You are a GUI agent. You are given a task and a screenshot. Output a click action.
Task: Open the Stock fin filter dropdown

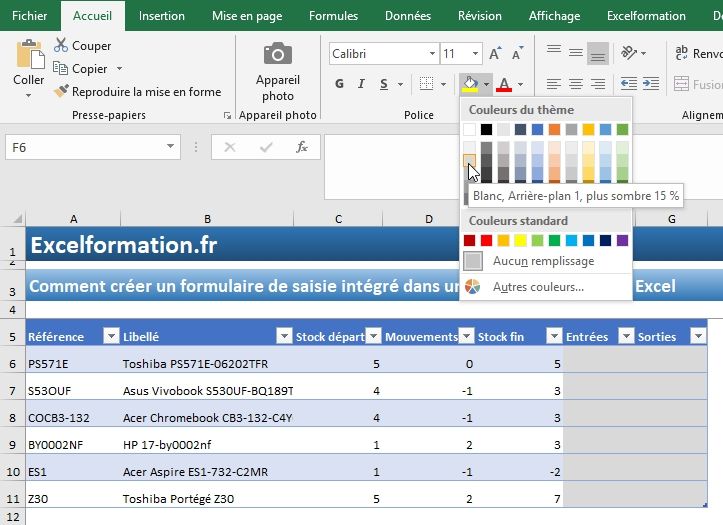(x=554, y=336)
